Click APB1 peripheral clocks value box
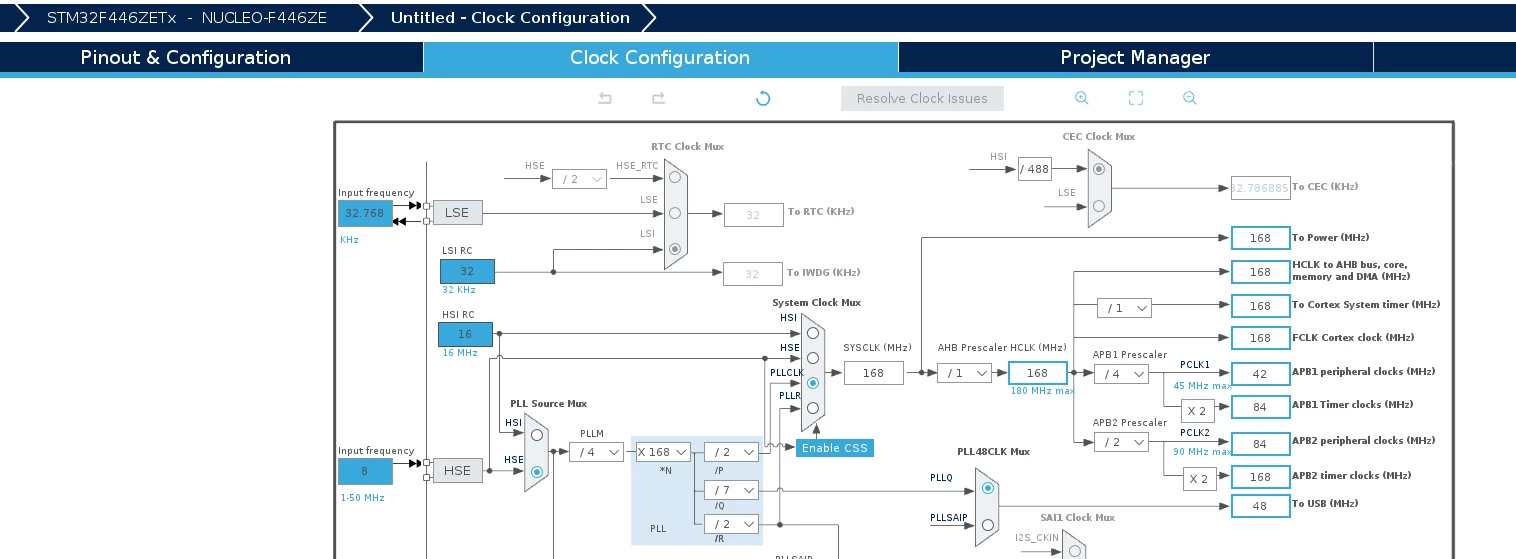This screenshot has width=1516, height=559. pos(1260,374)
